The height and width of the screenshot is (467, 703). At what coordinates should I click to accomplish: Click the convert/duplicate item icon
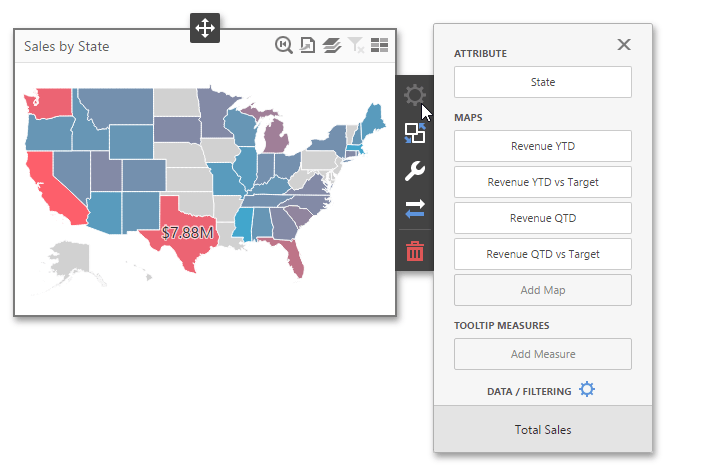[415, 133]
